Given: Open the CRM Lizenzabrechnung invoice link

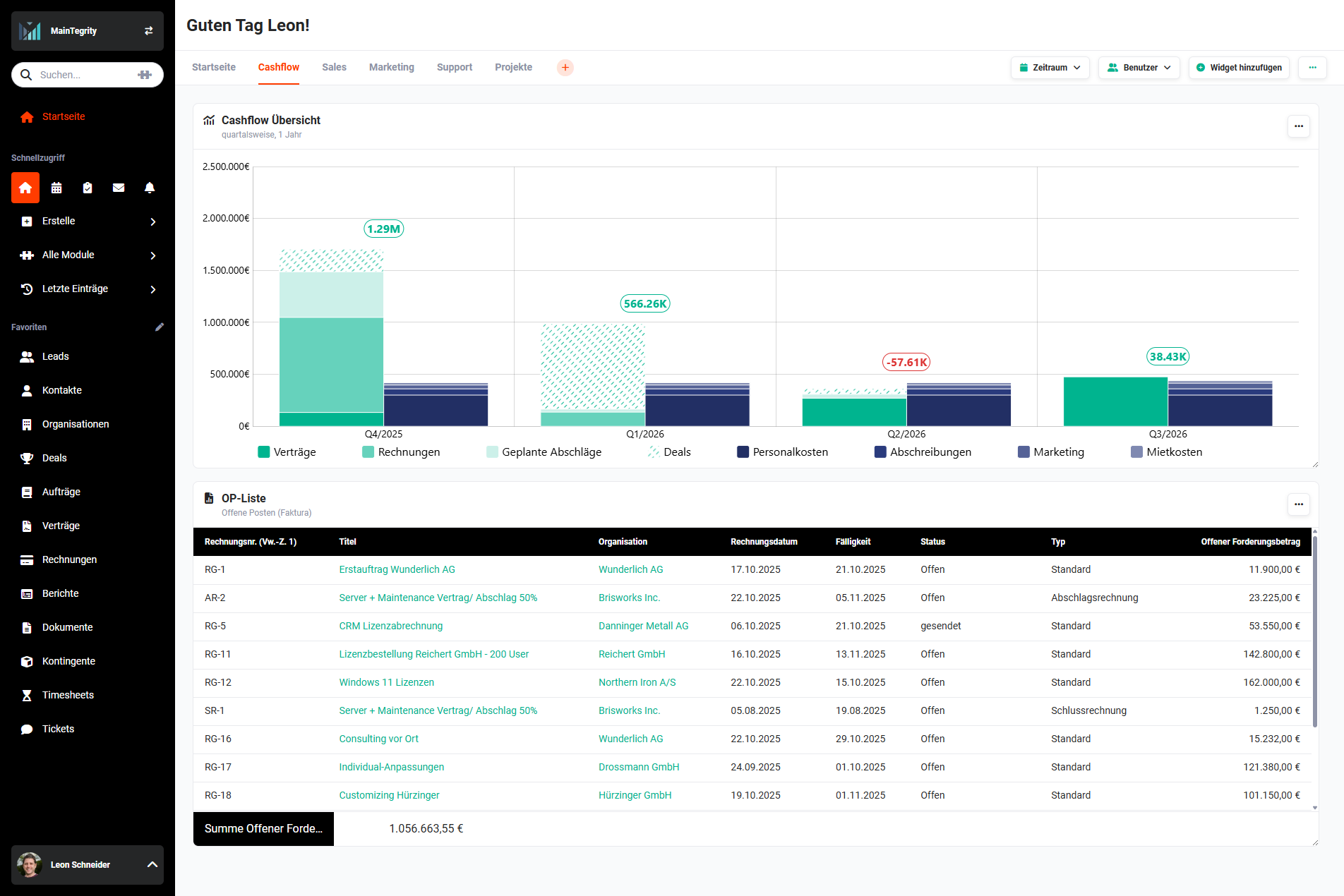Looking at the screenshot, I should click(x=390, y=626).
